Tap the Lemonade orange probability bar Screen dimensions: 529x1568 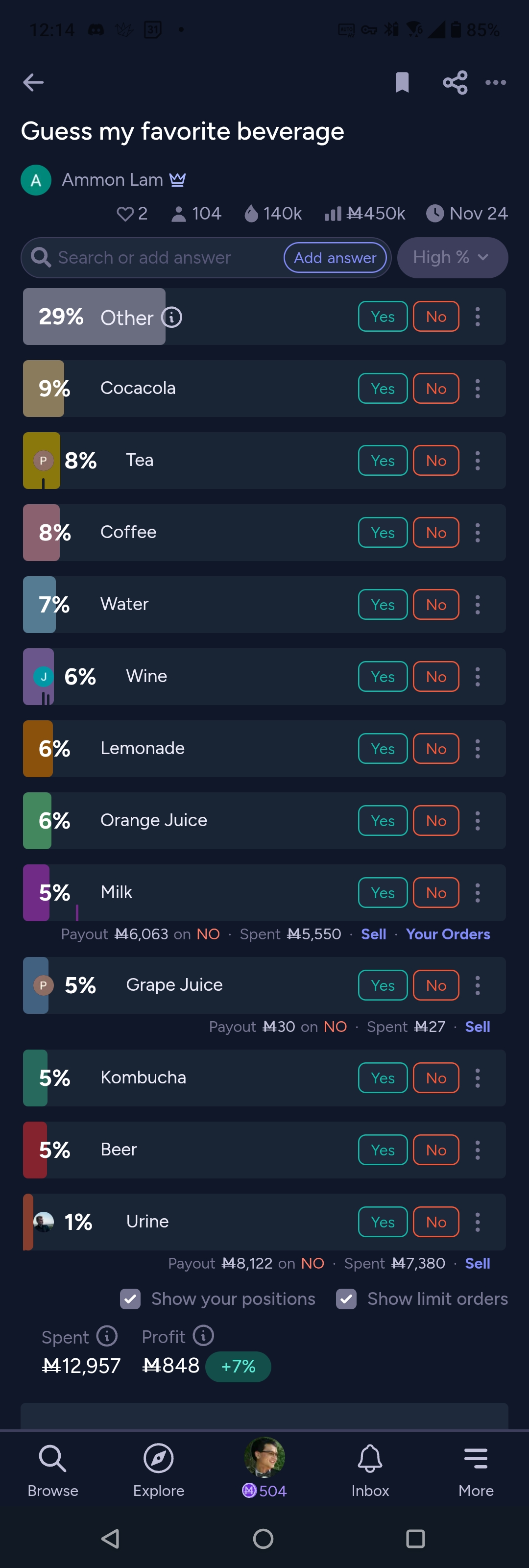38,749
